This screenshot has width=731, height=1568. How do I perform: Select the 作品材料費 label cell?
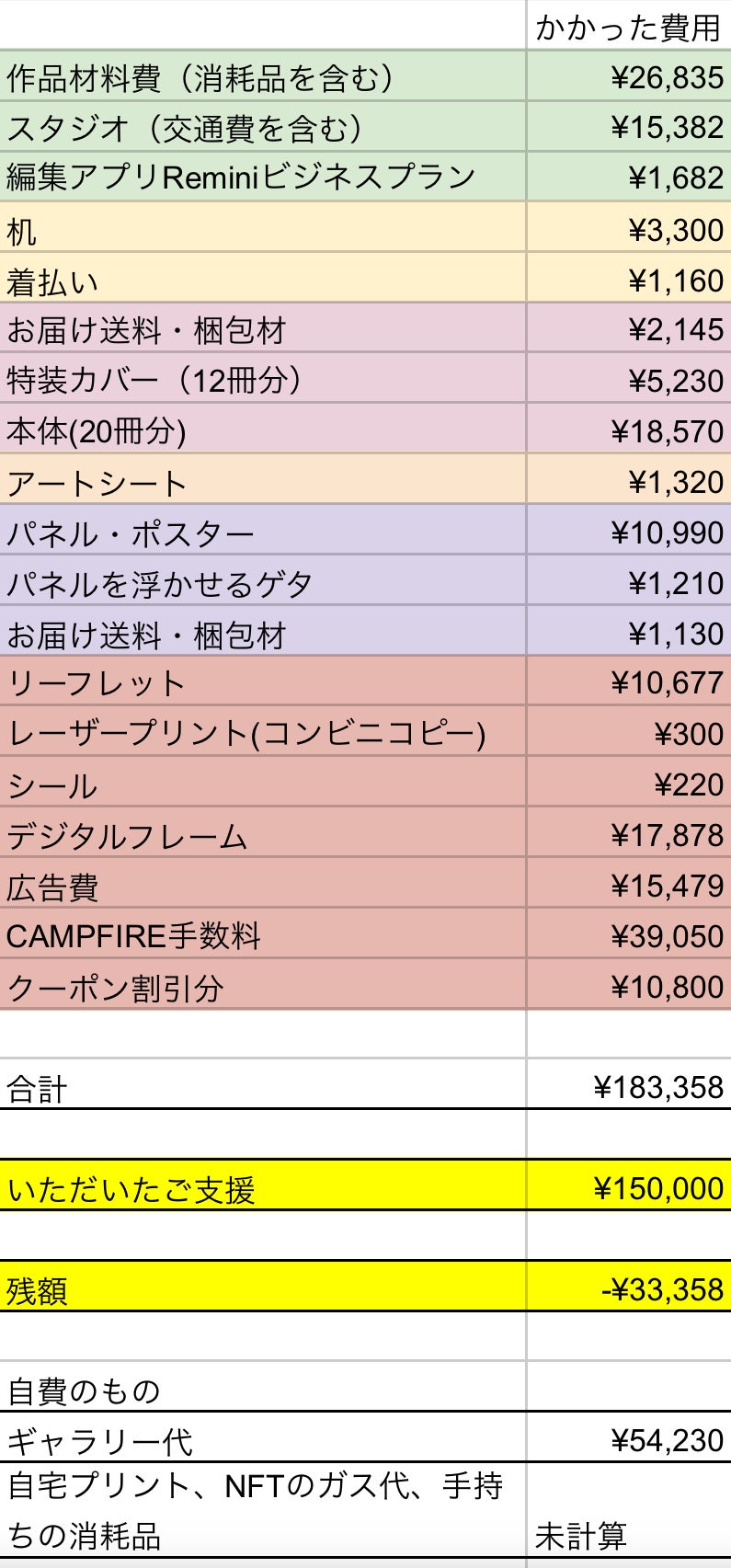[262, 77]
